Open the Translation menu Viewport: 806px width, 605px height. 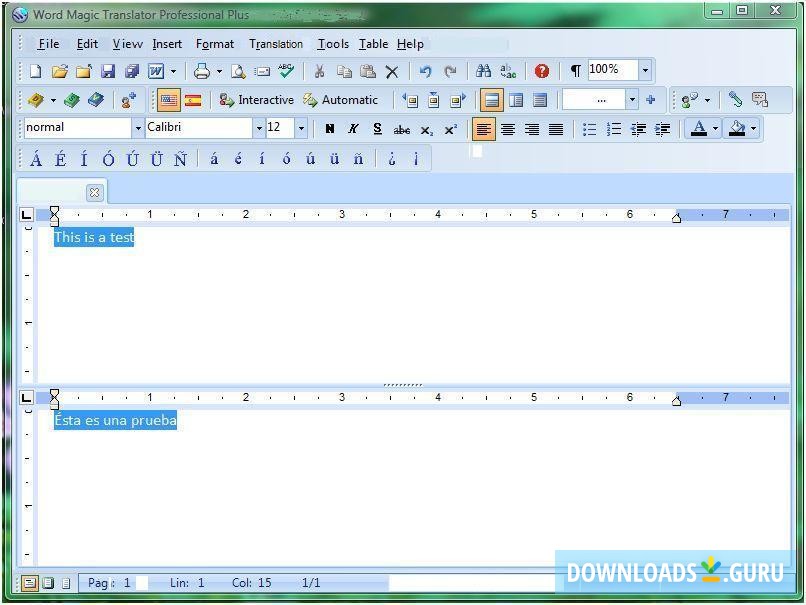275,44
